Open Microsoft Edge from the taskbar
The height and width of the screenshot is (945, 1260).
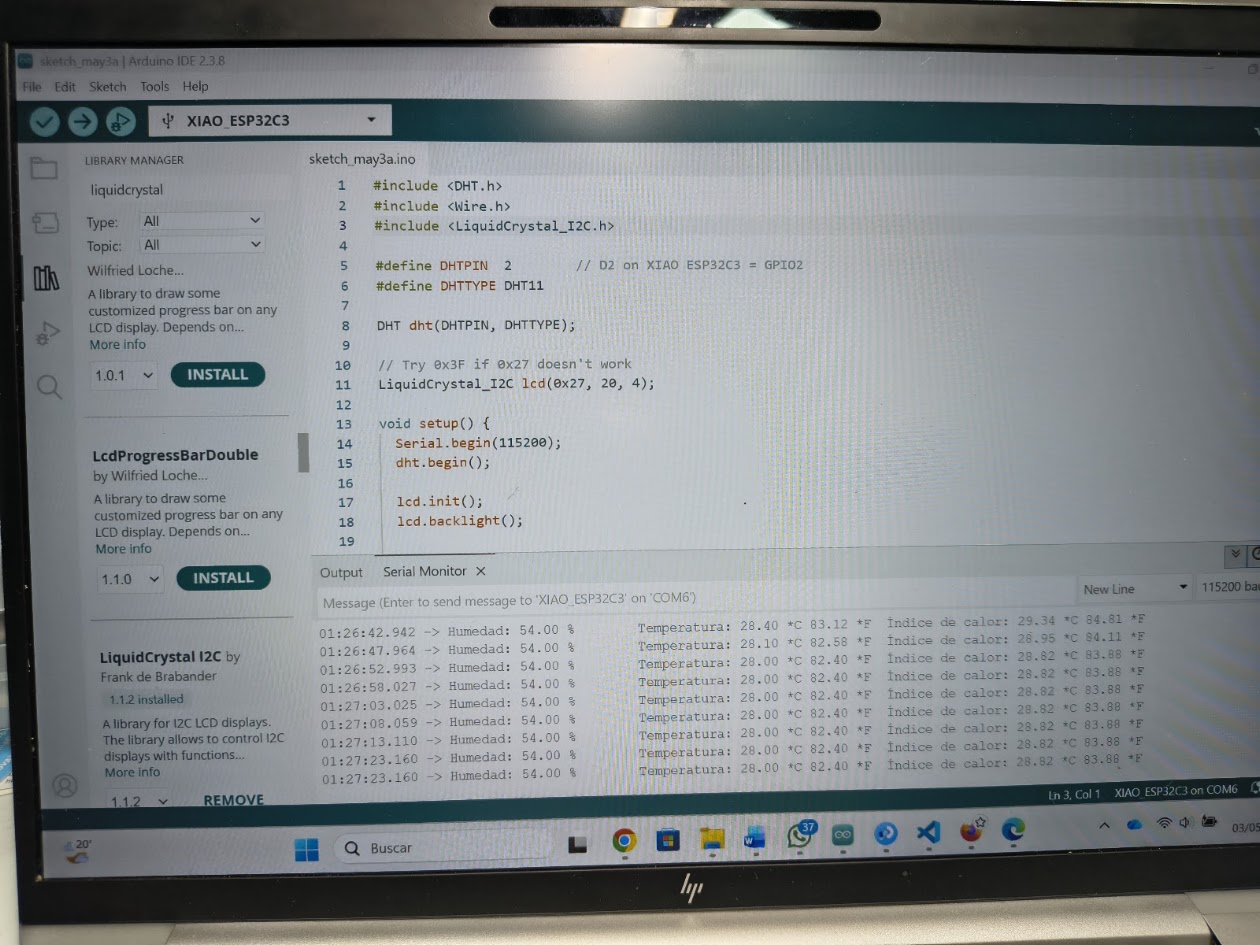click(1013, 829)
